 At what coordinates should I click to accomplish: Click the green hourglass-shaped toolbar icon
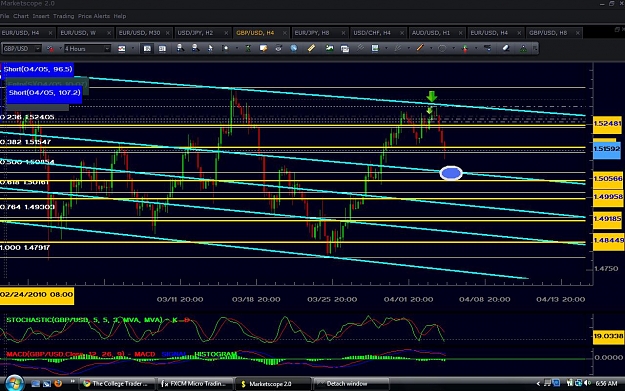248,49
